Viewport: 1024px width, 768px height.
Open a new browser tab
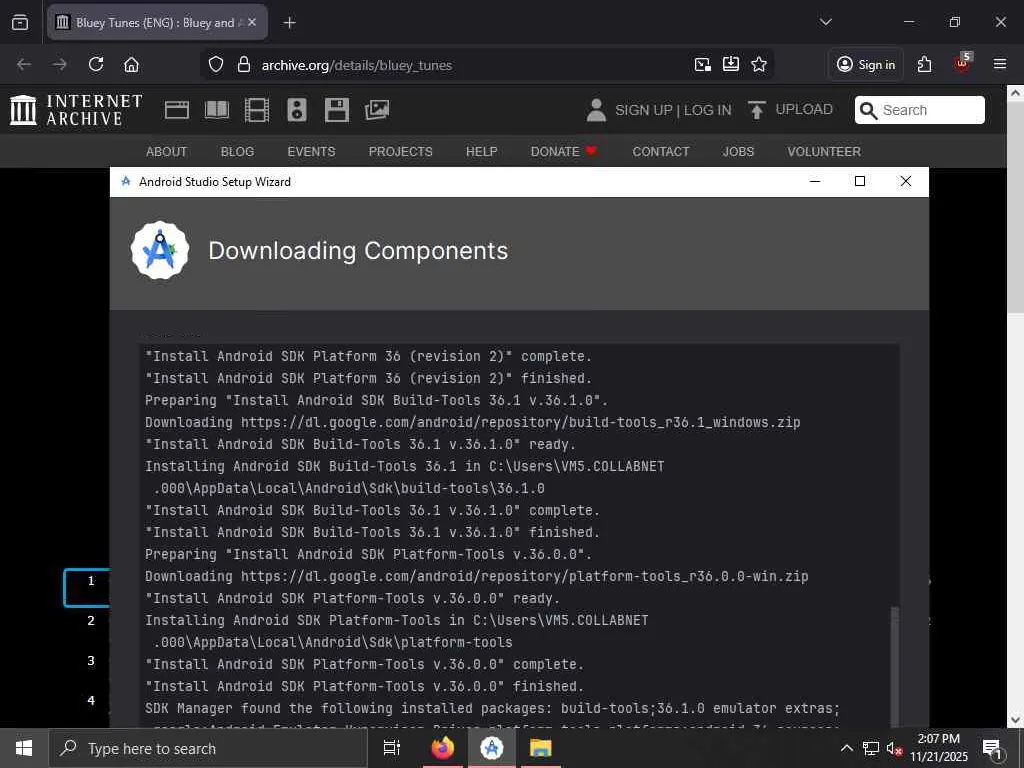pos(289,23)
